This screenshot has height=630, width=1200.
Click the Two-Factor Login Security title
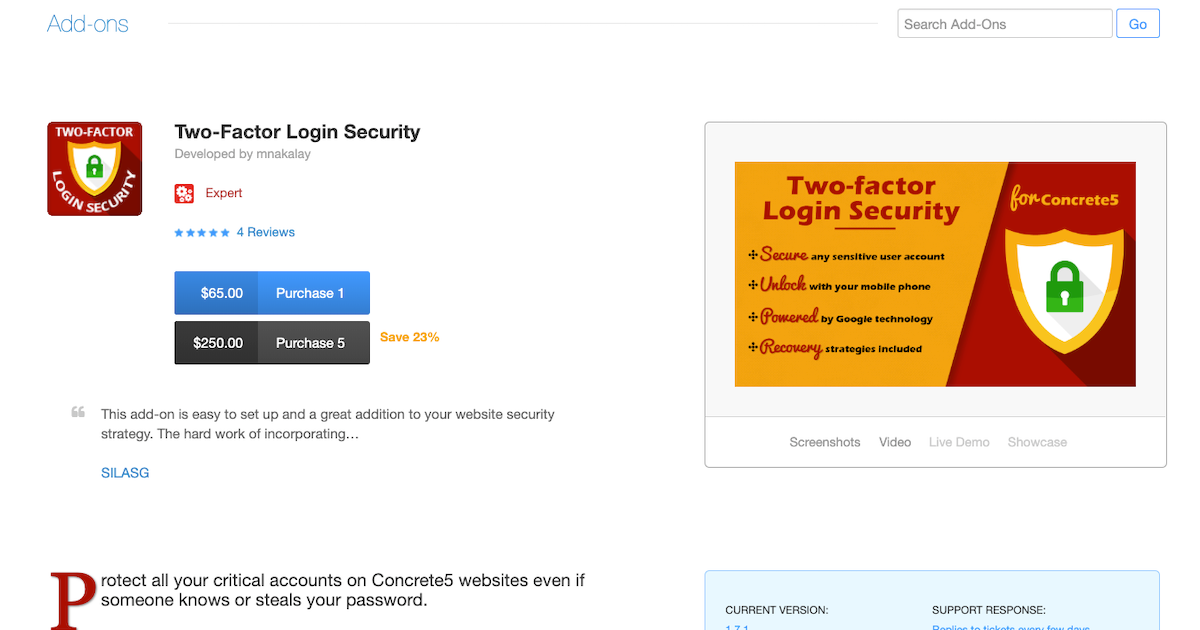[297, 132]
